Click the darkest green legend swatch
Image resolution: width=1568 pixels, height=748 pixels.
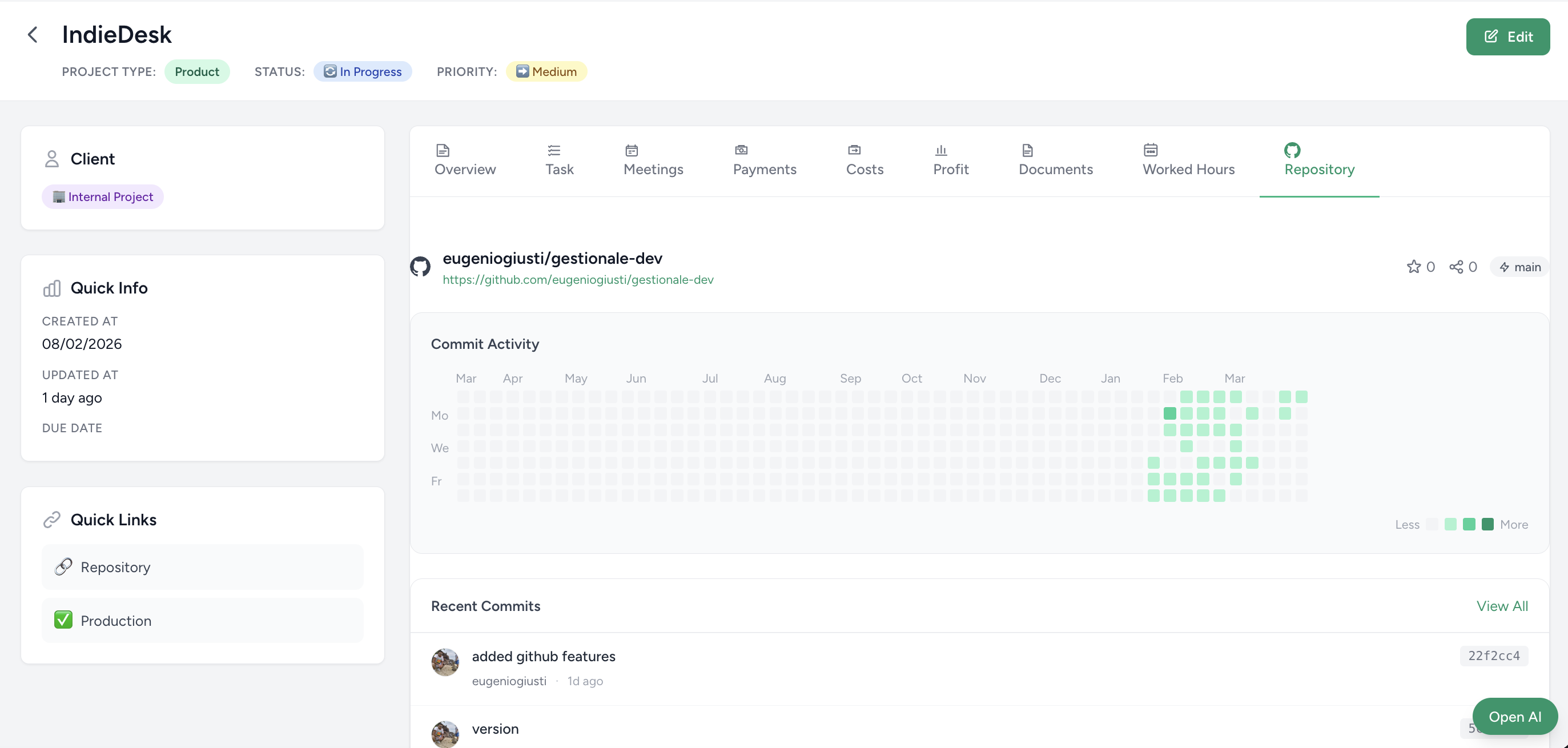point(1487,524)
